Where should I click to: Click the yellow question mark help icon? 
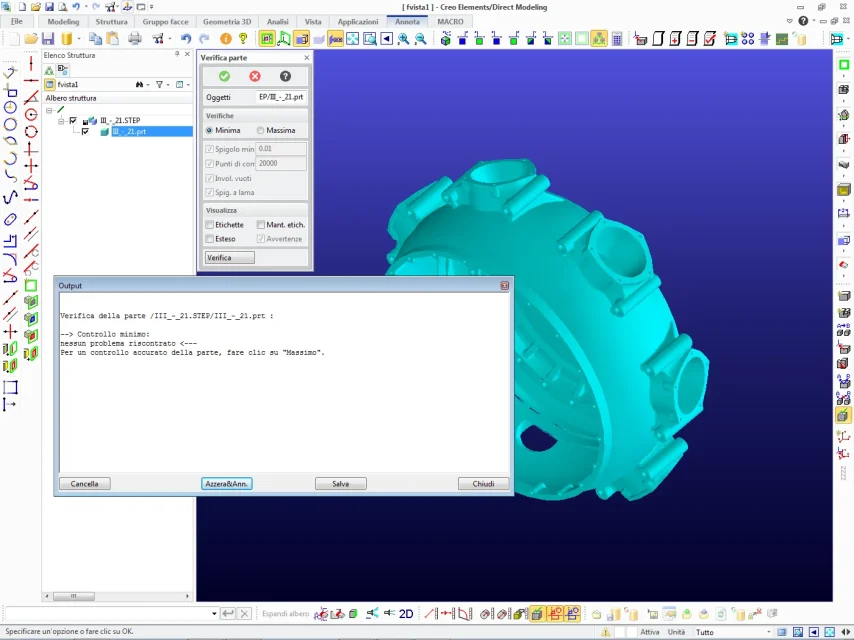(x=243, y=39)
